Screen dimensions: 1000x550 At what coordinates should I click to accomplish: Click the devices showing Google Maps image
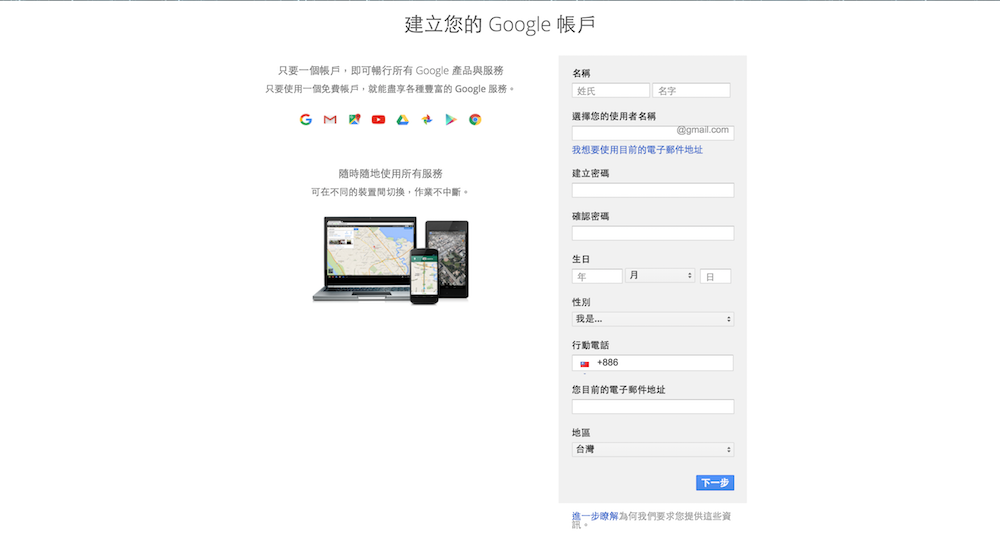[x=390, y=260]
